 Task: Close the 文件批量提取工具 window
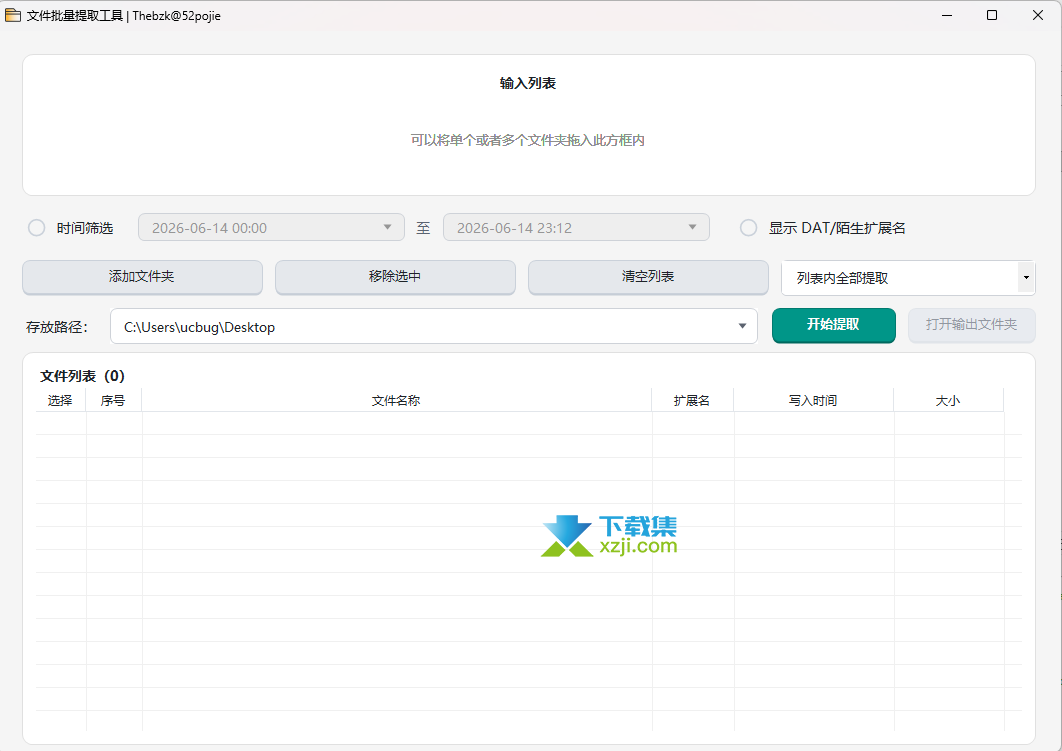(1037, 15)
